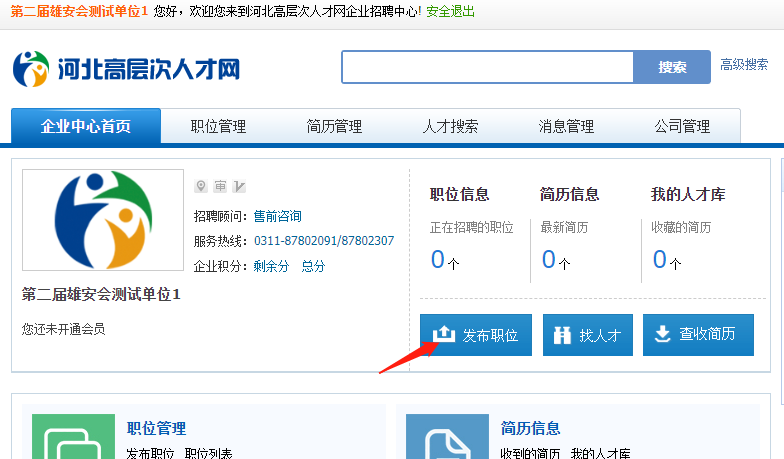
Task: Go to the 人才搜索 tab
Action: click(450, 126)
